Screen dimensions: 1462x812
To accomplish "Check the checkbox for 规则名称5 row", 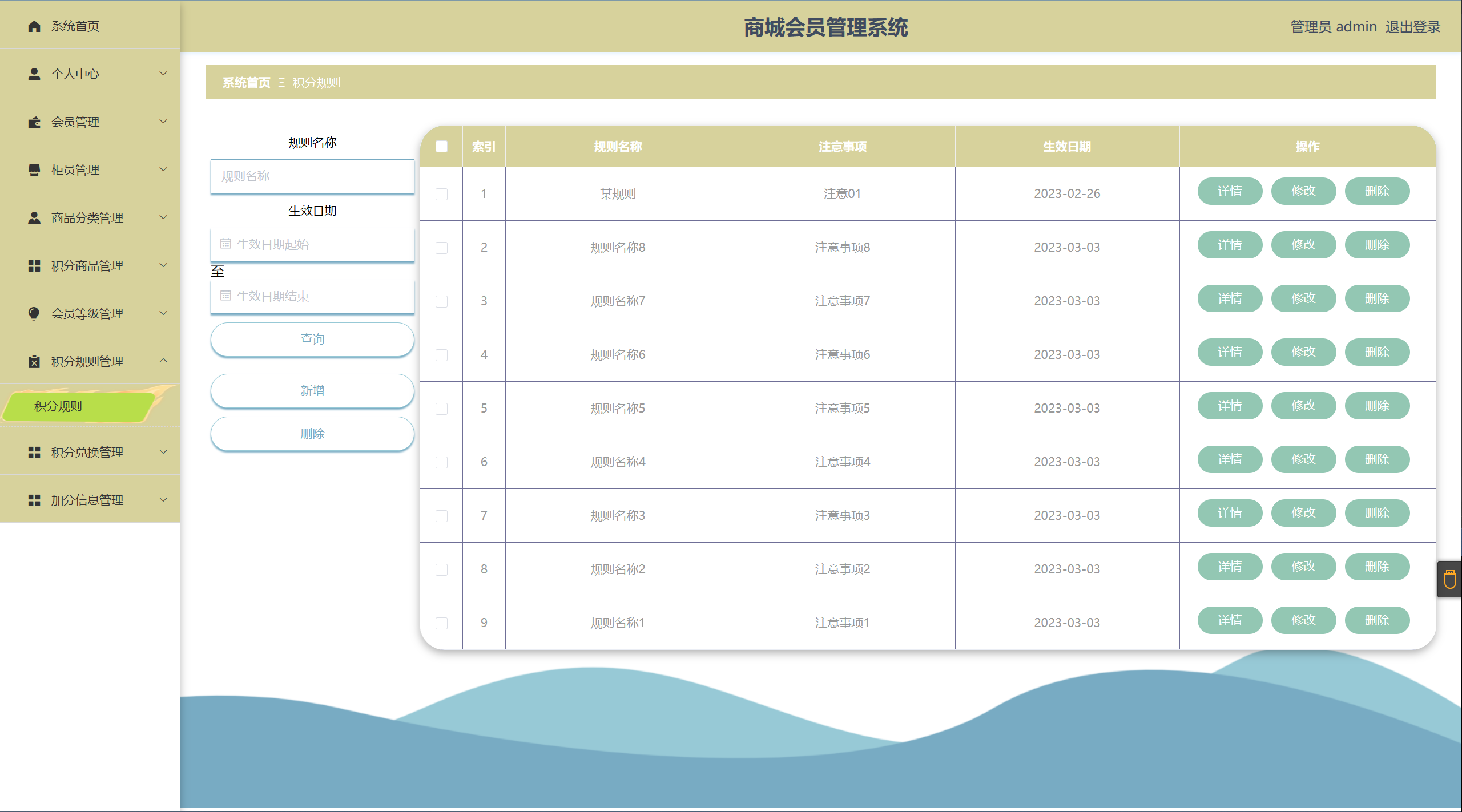I will pos(441,409).
